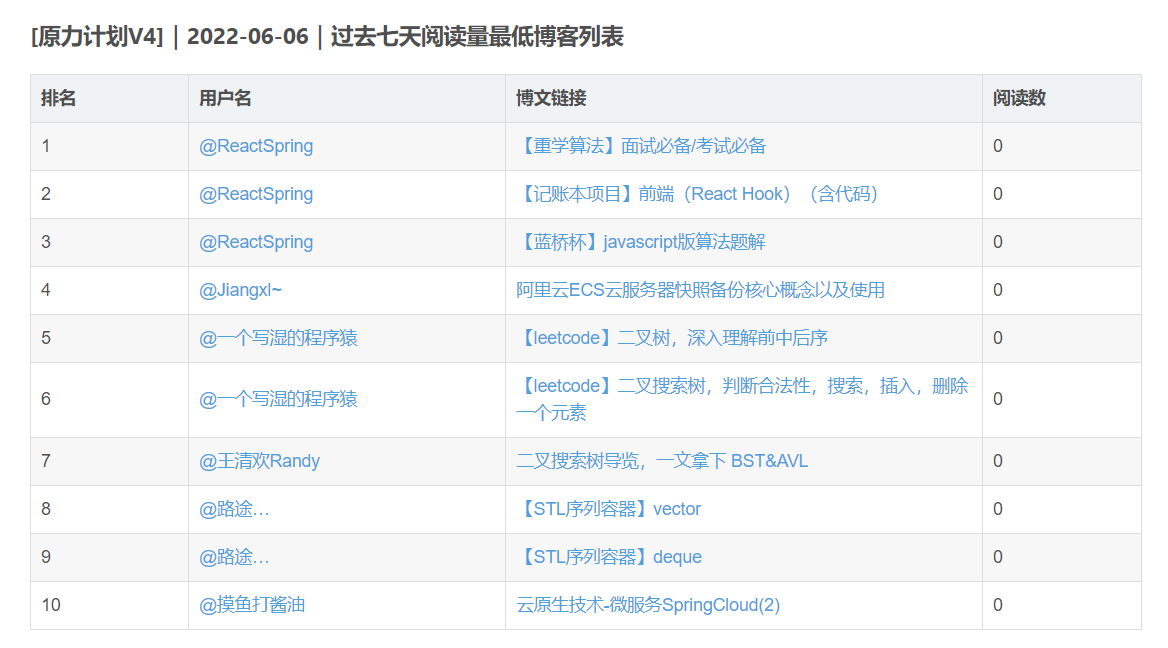Screen dimensions: 1168x648
Task: Open 云原生技术-微服务SpringCloud(2) article
Action: pyautogui.click(x=648, y=605)
